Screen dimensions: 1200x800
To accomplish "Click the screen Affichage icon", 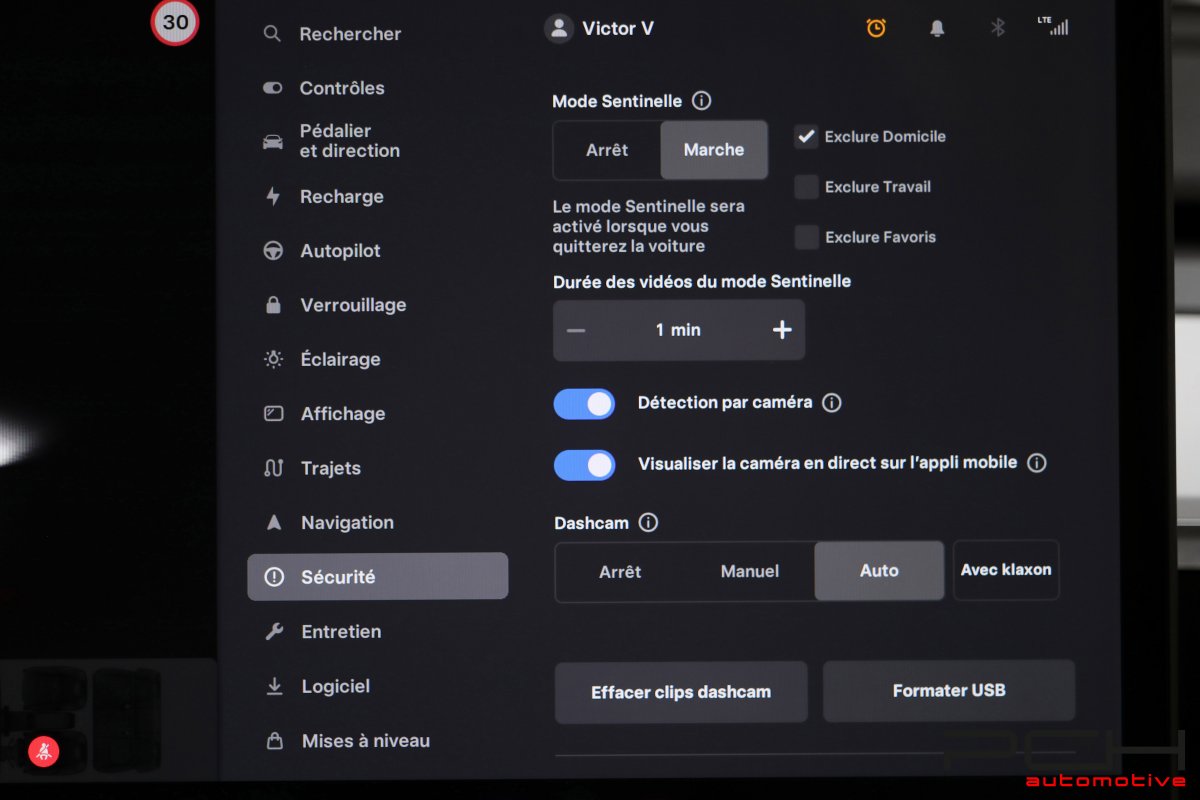I will pos(273,413).
